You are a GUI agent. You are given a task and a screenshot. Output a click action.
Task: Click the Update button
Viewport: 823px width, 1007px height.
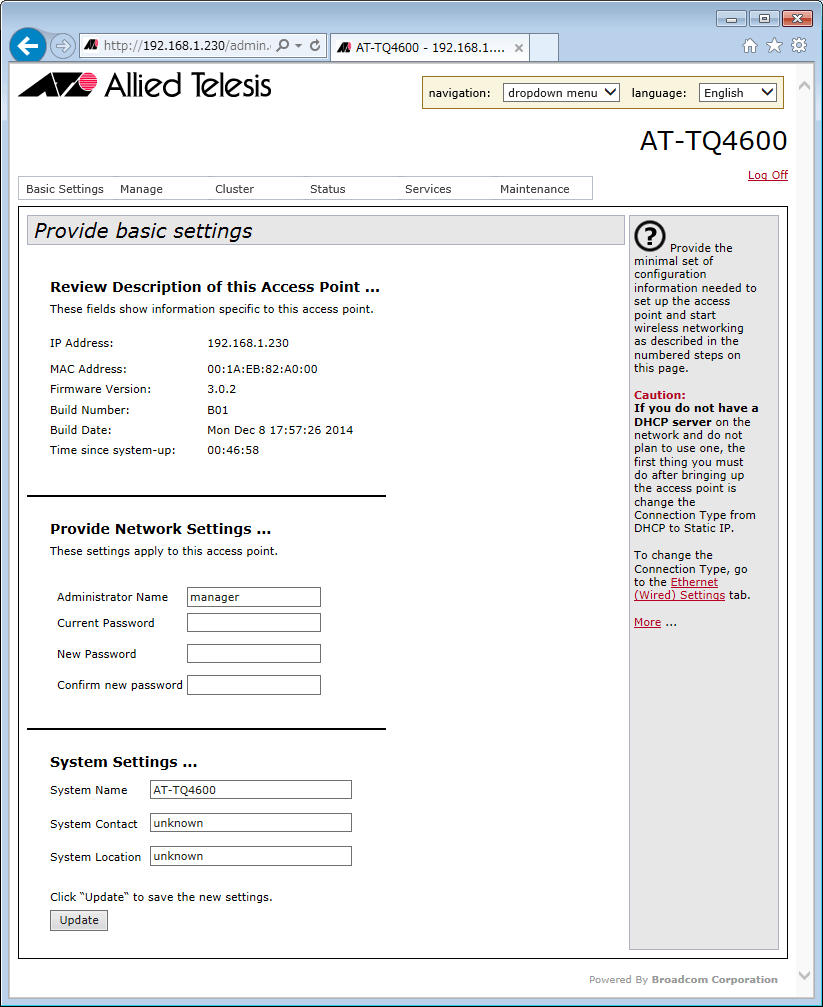coord(79,920)
